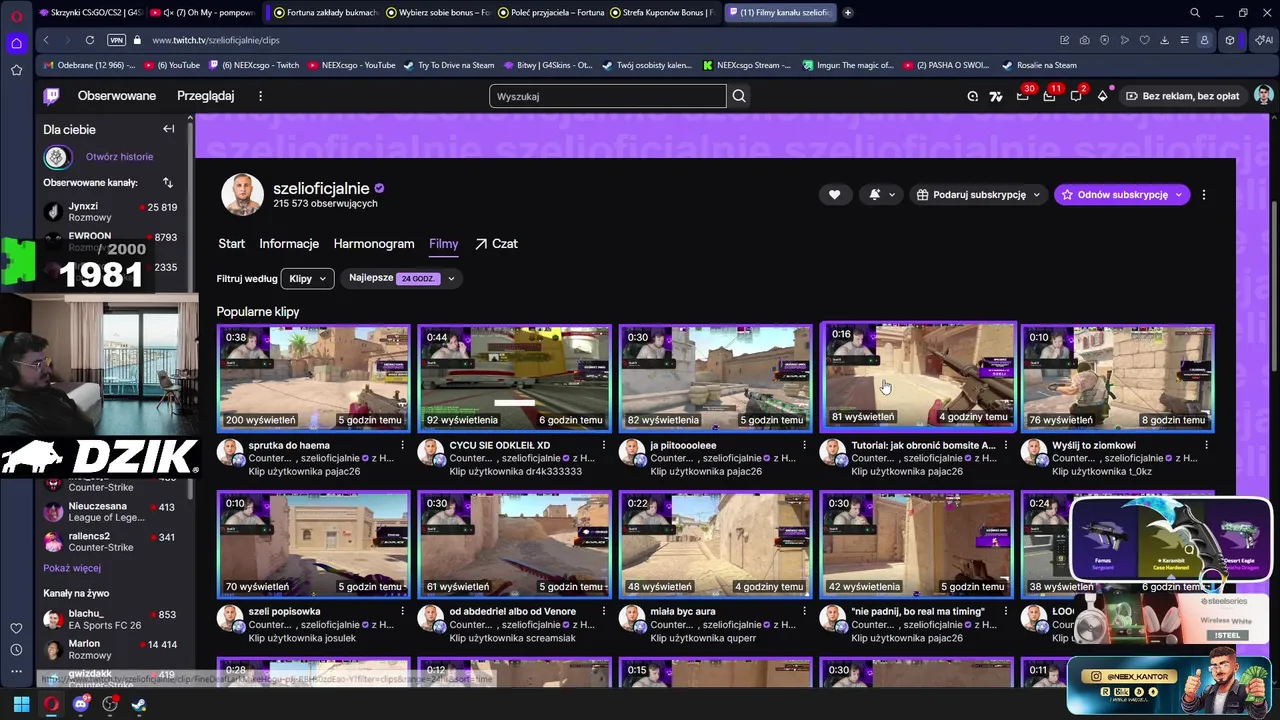Open Obserwowane in top navigation
This screenshot has height=720, width=1280.
[117, 96]
